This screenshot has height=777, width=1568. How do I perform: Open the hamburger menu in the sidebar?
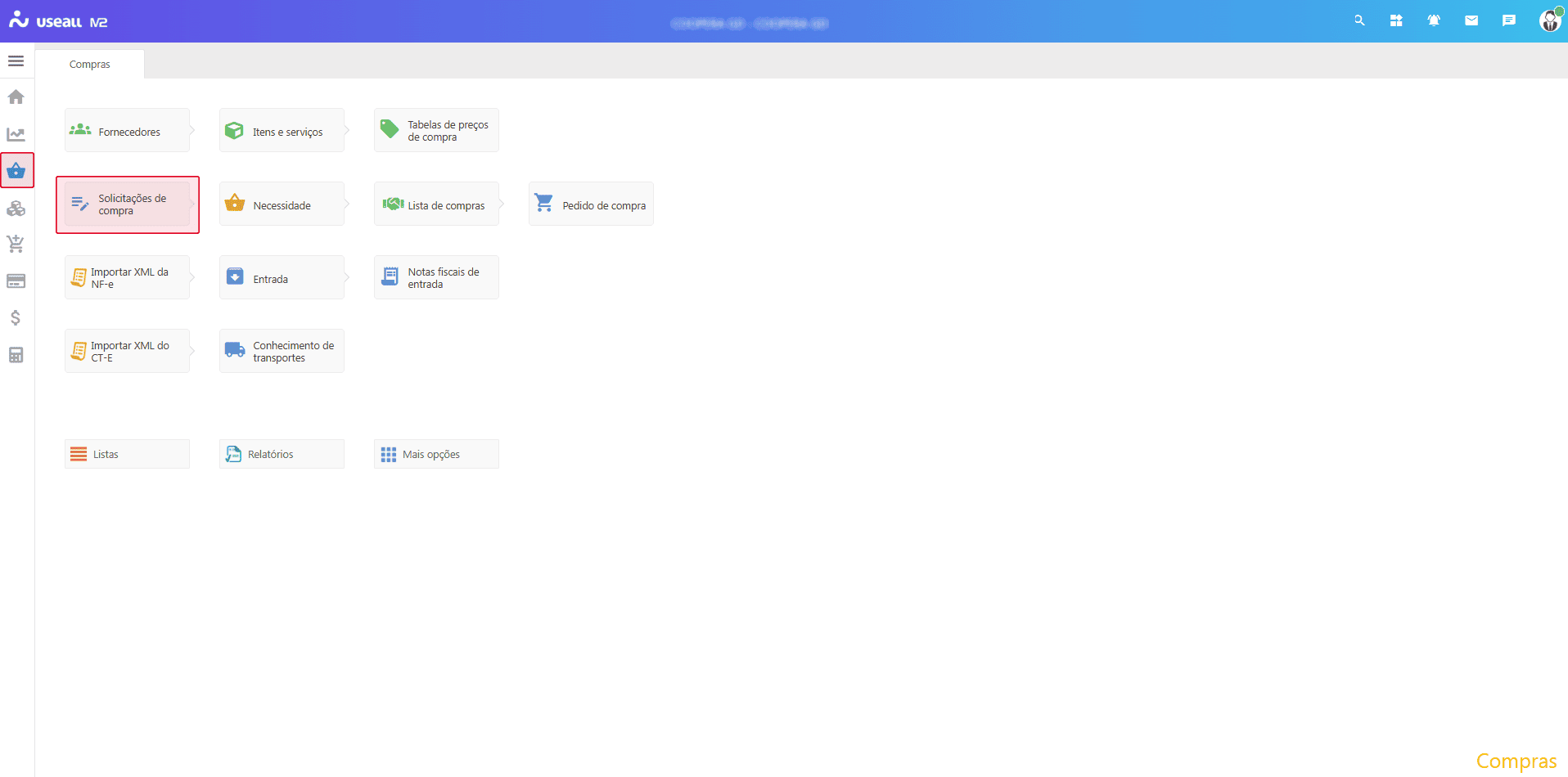coord(16,61)
